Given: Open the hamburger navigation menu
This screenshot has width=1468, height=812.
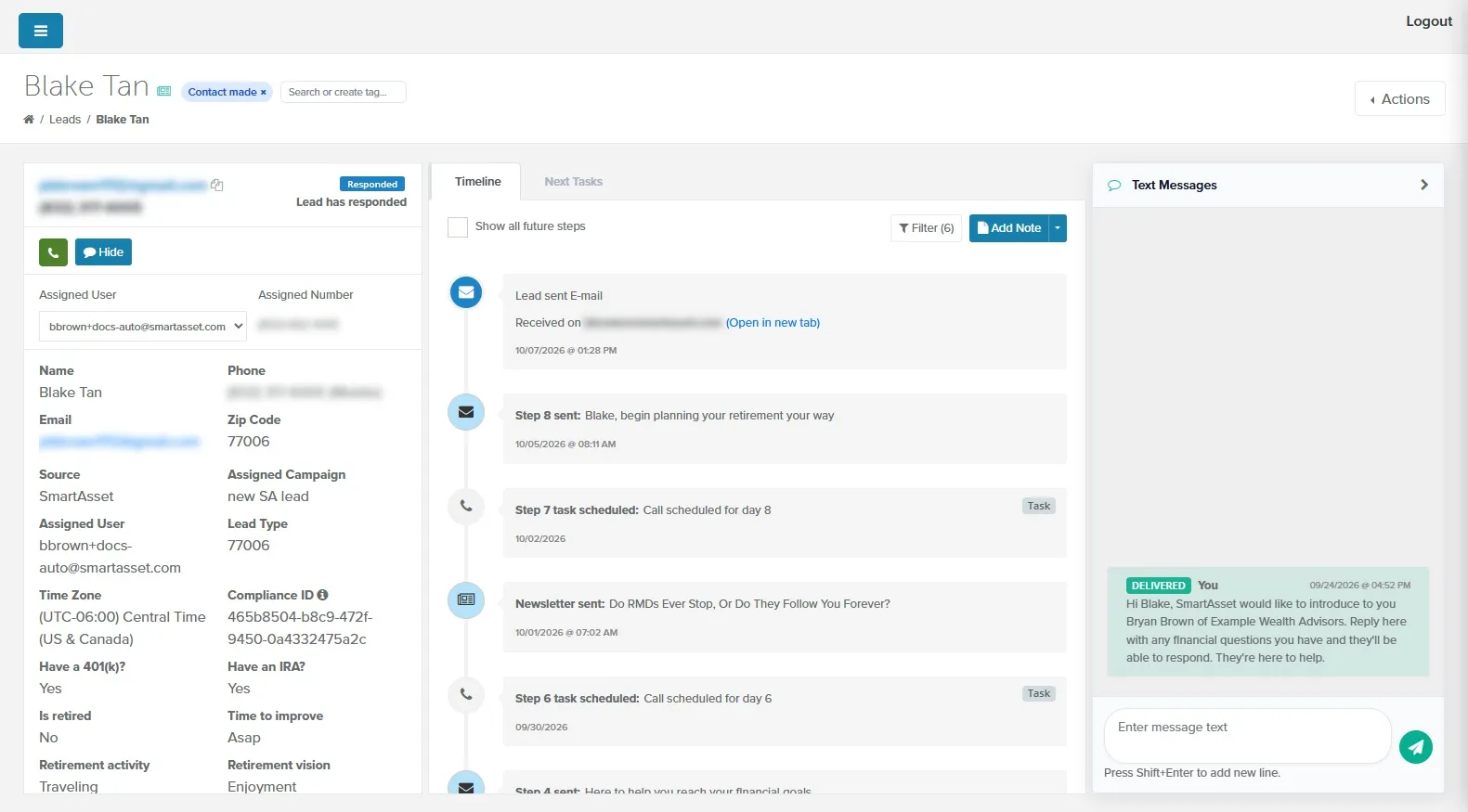Looking at the screenshot, I should tap(41, 31).
